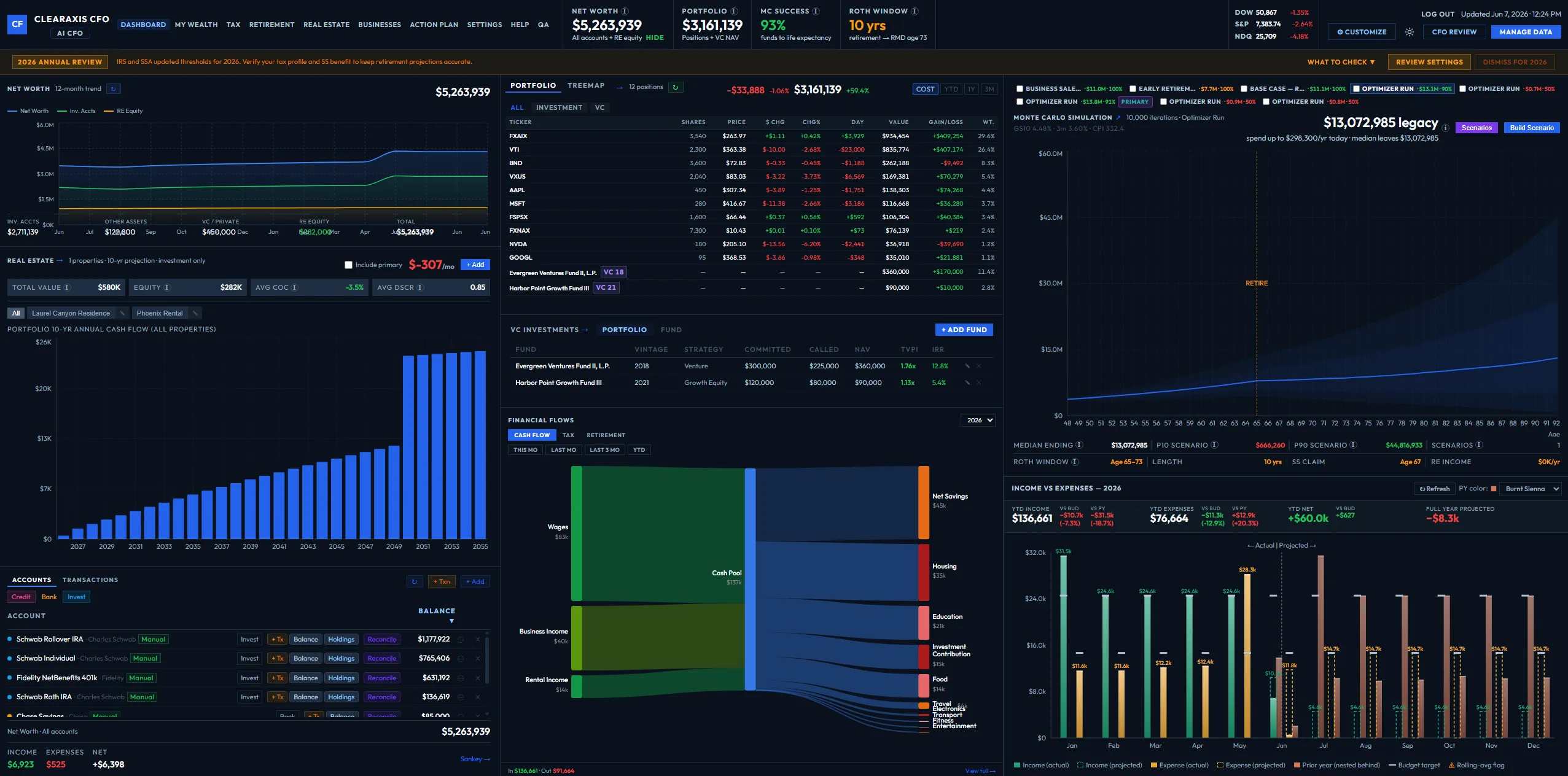Screen dimensions: 1568x776
Task: Expand the VC 21 tag on Harbor Point
Action: (x=606, y=287)
